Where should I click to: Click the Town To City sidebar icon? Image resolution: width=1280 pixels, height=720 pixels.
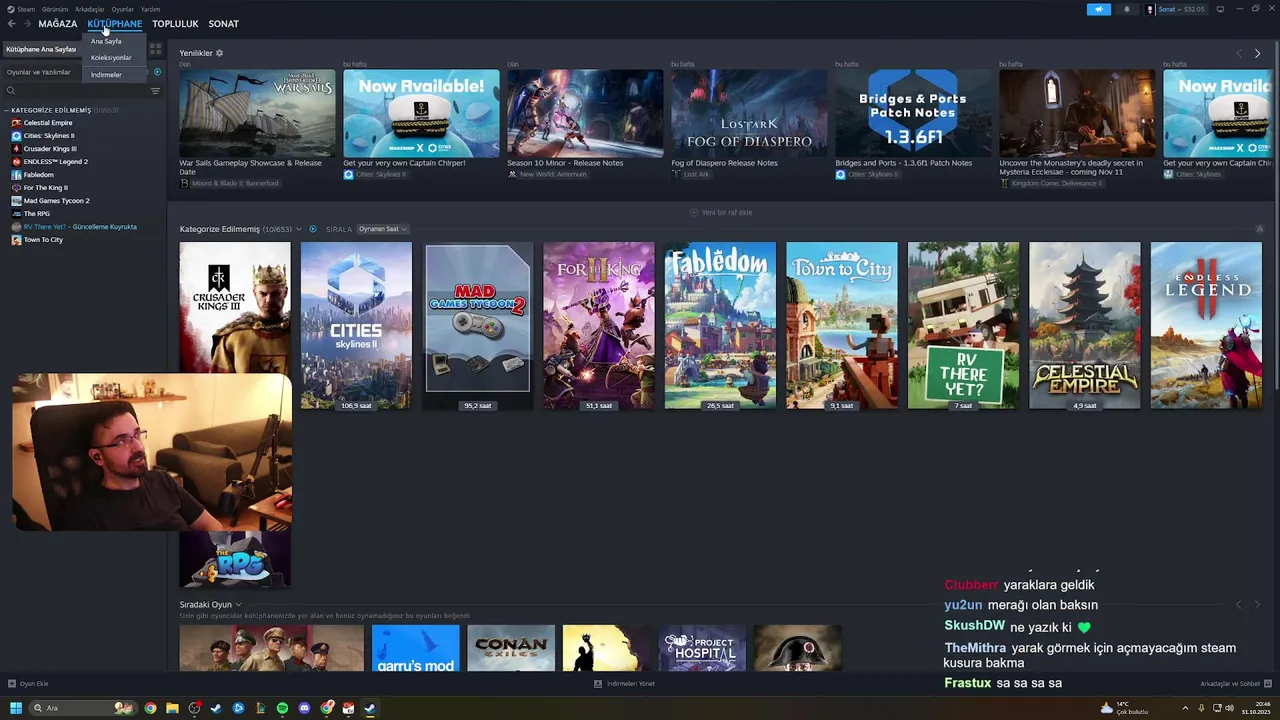point(16,240)
